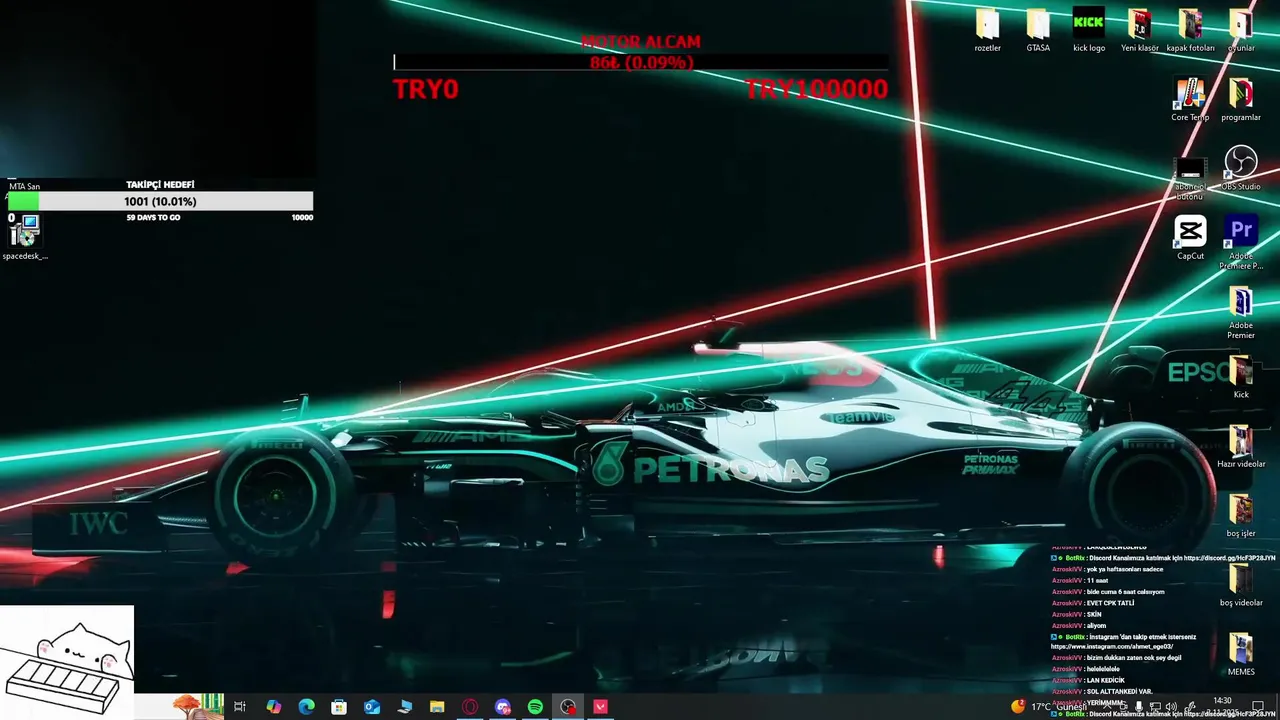Open File Explorer in the taskbar

point(437,706)
